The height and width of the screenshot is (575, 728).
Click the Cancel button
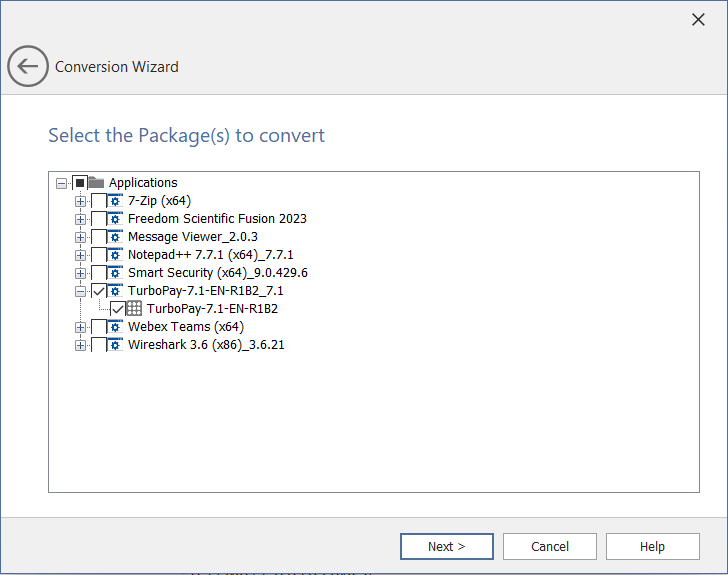coord(550,546)
